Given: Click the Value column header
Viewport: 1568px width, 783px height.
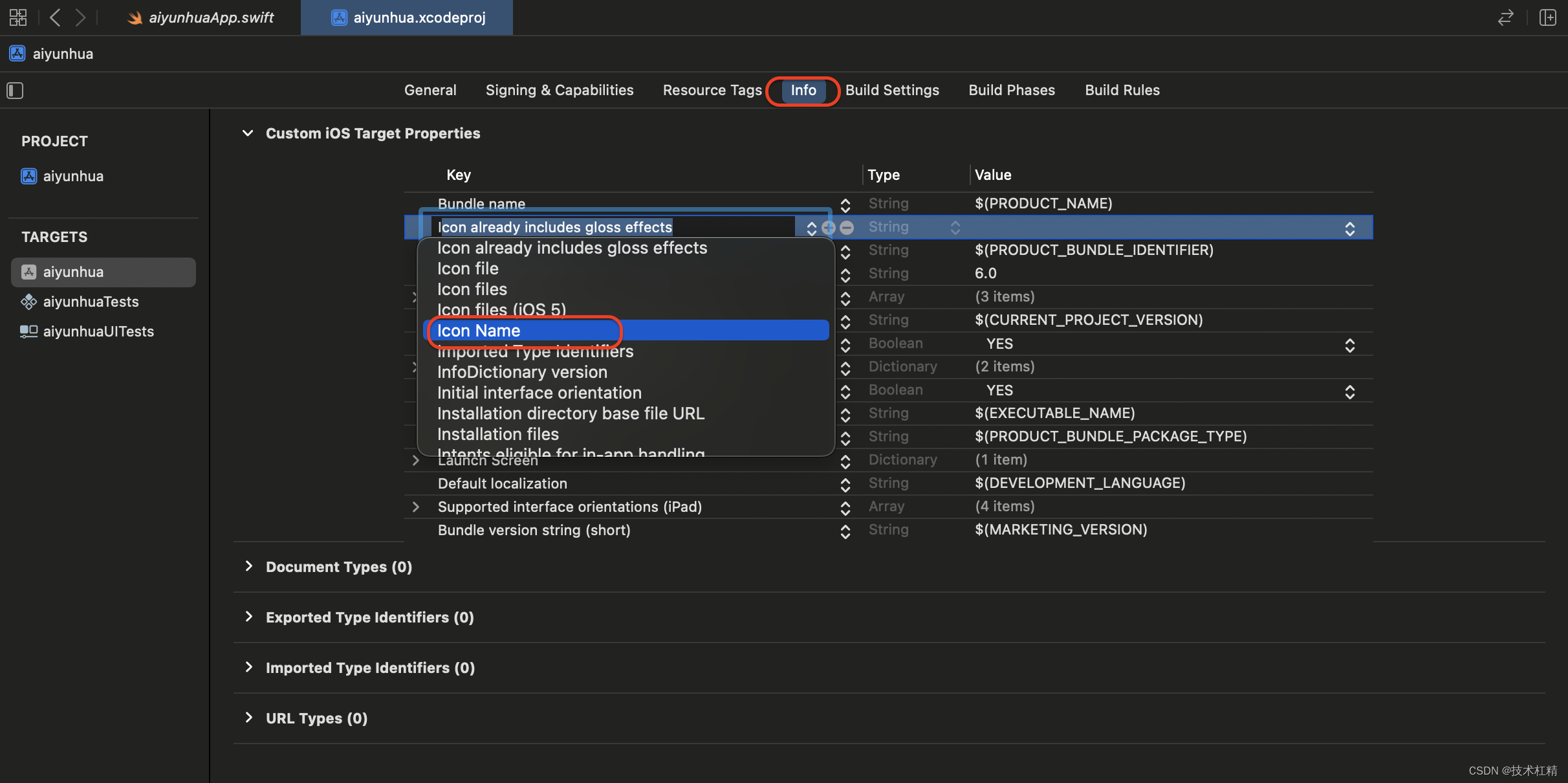Looking at the screenshot, I should (x=993, y=175).
